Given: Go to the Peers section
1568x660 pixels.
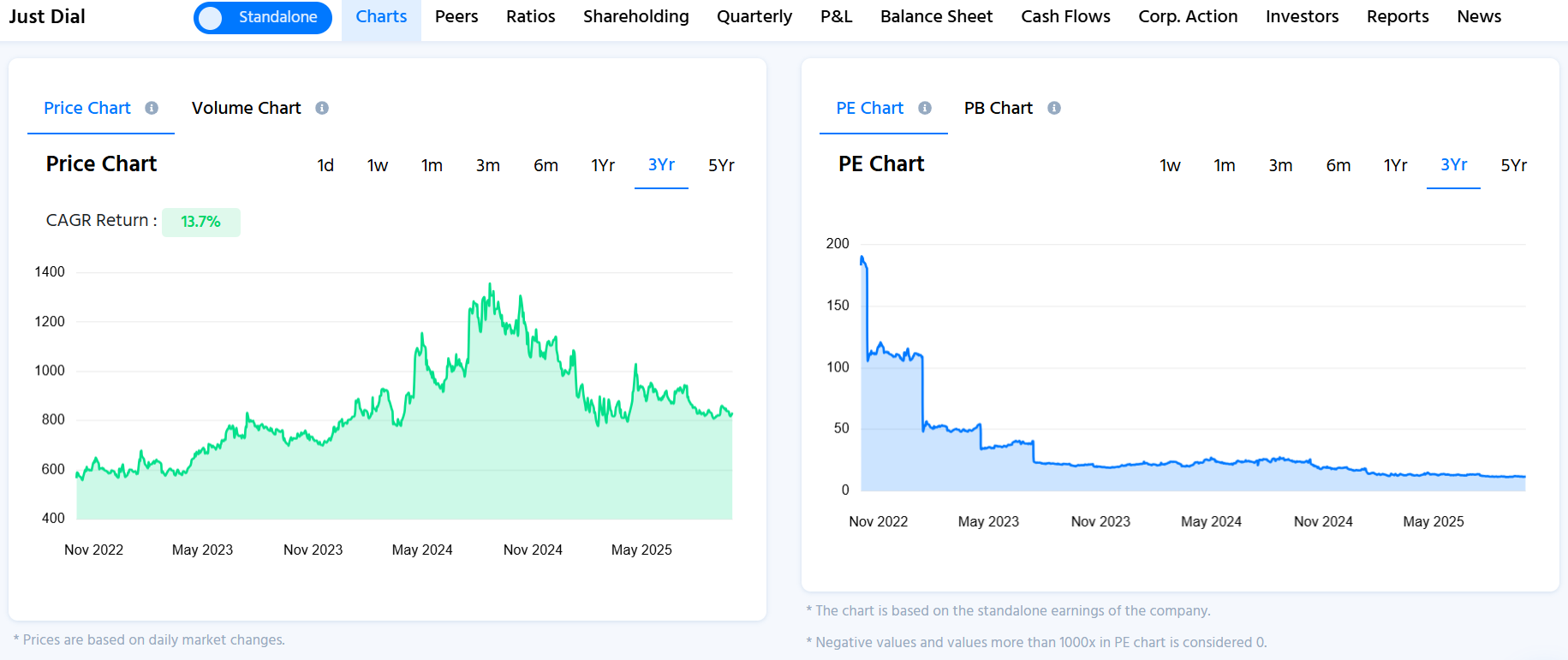Looking at the screenshot, I should 456,17.
